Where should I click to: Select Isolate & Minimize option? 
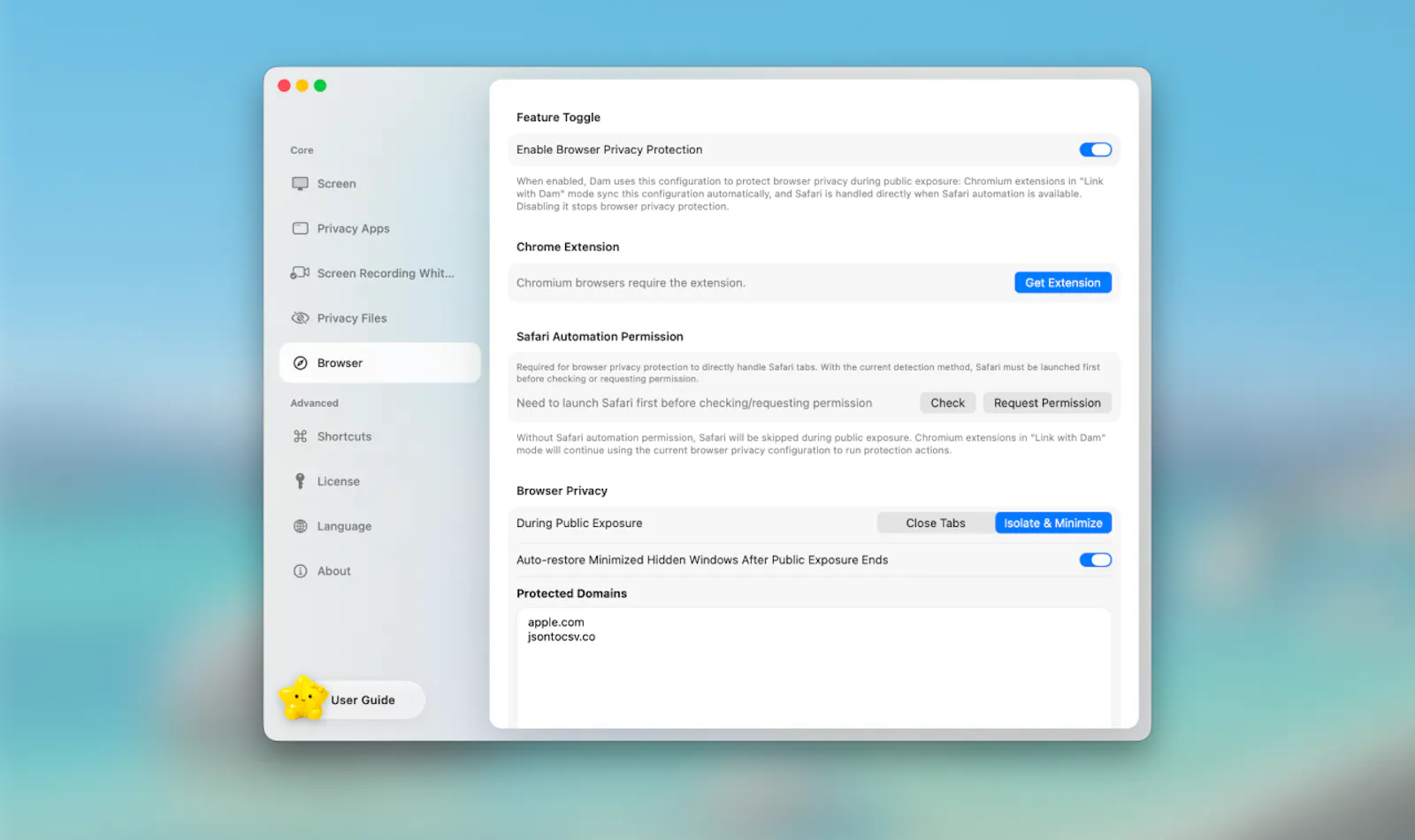tap(1052, 523)
